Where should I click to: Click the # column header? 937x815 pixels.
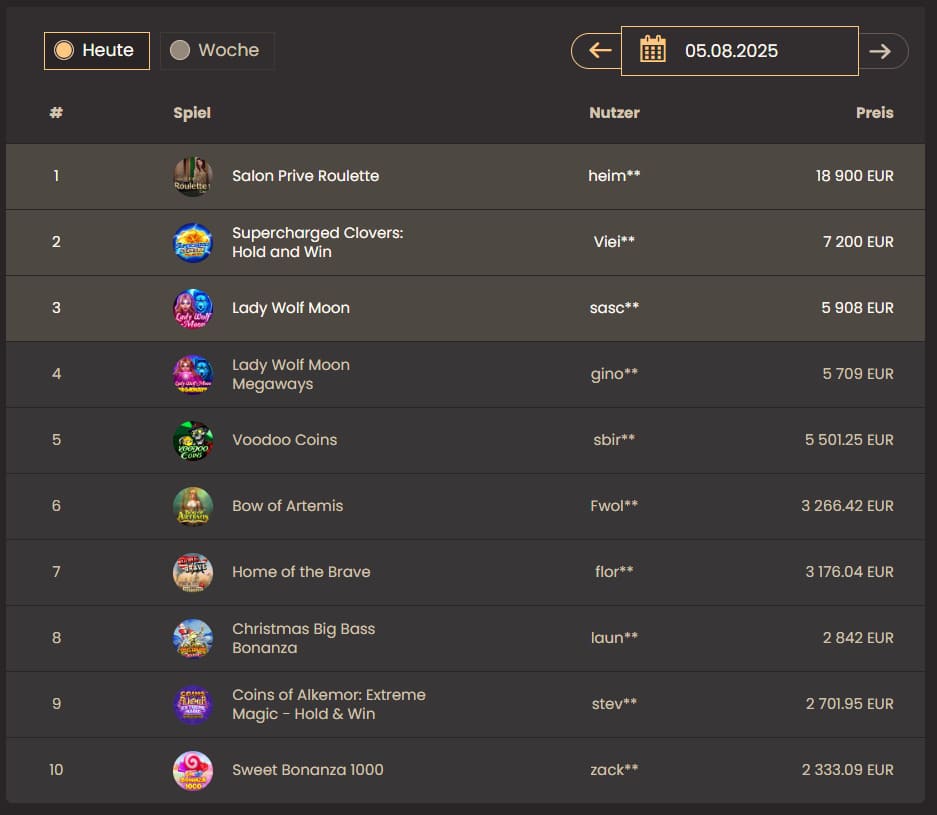[x=56, y=112]
